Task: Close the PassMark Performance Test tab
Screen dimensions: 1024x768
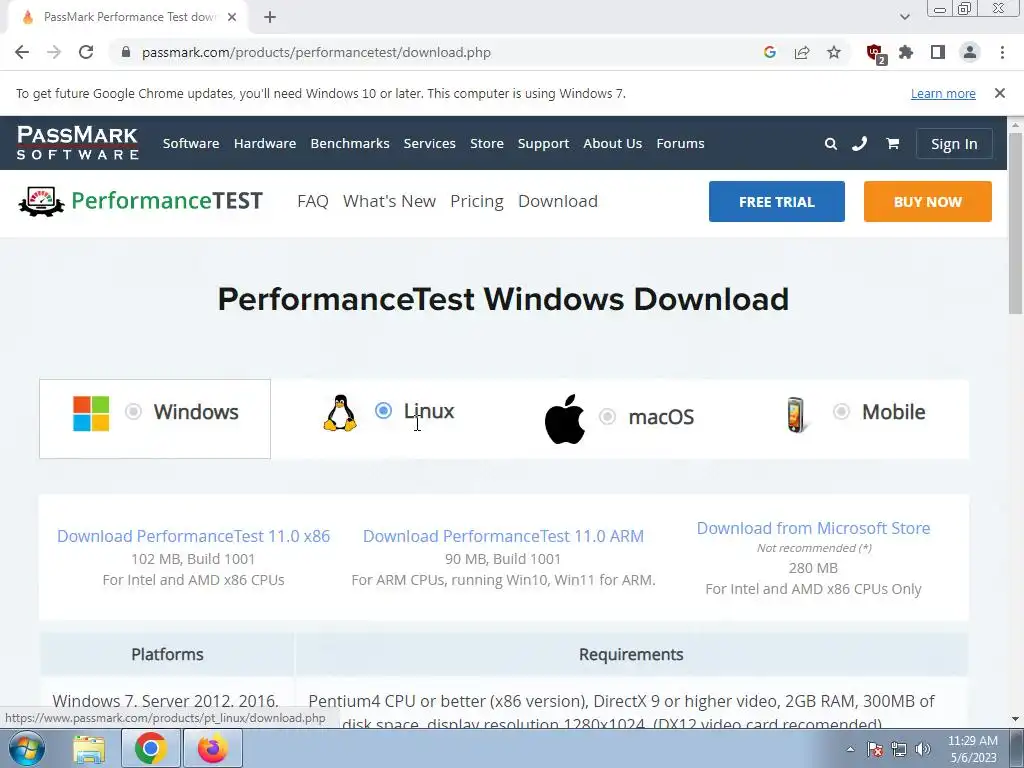Action: [232, 17]
